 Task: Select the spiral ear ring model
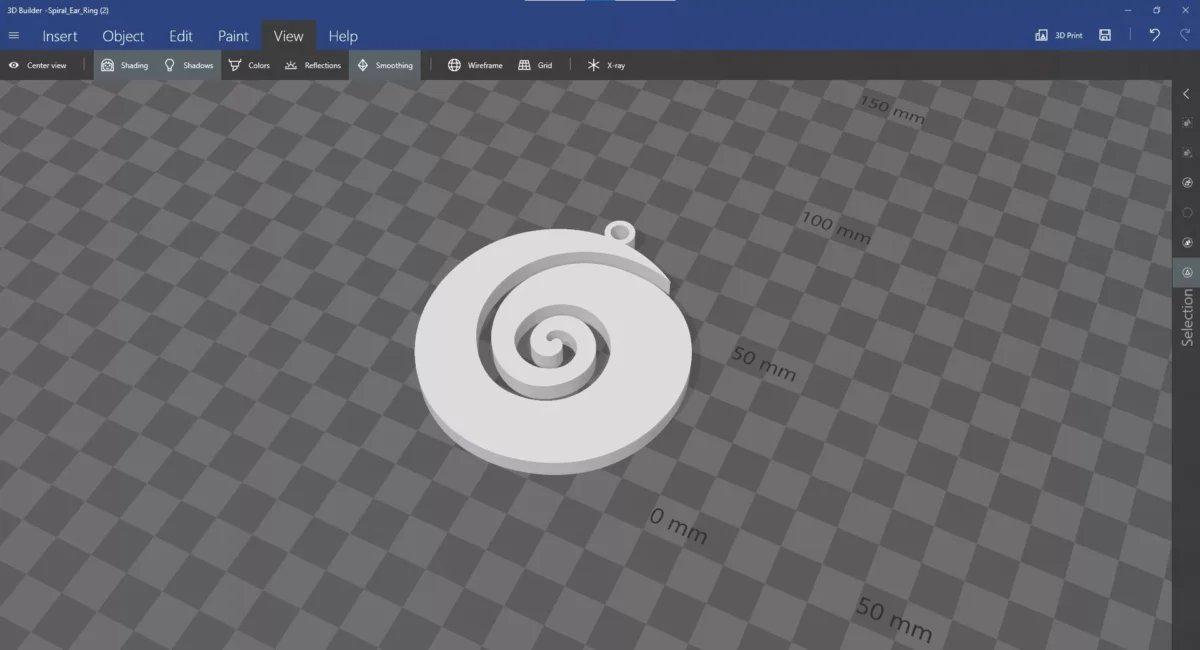click(x=553, y=348)
